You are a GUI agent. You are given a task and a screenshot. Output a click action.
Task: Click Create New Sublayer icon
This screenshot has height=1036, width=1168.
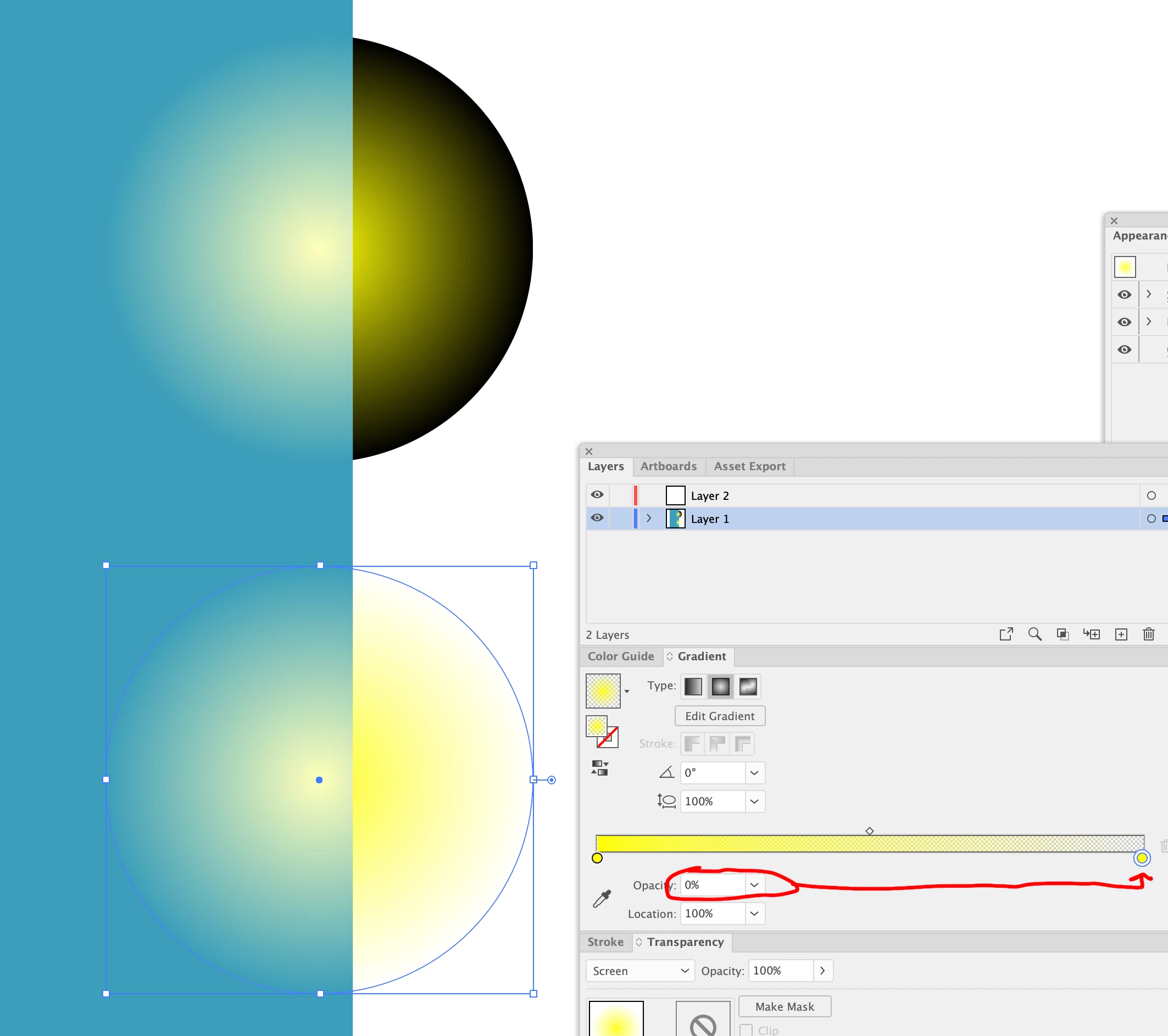(1091, 634)
